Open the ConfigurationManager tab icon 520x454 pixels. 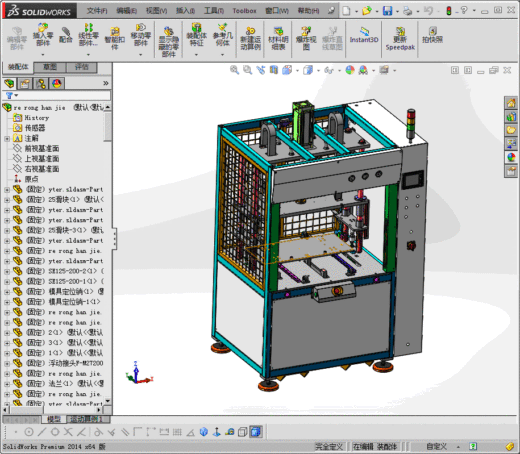coord(41,83)
